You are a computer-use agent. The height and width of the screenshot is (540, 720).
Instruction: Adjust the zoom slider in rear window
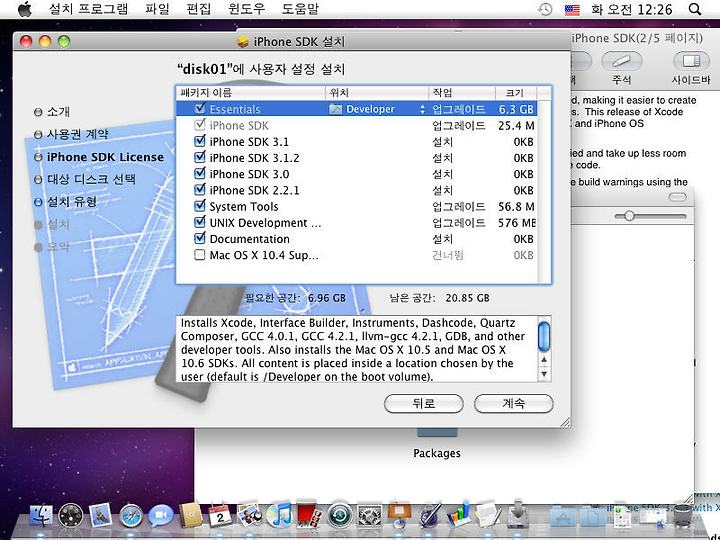click(x=629, y=215)
